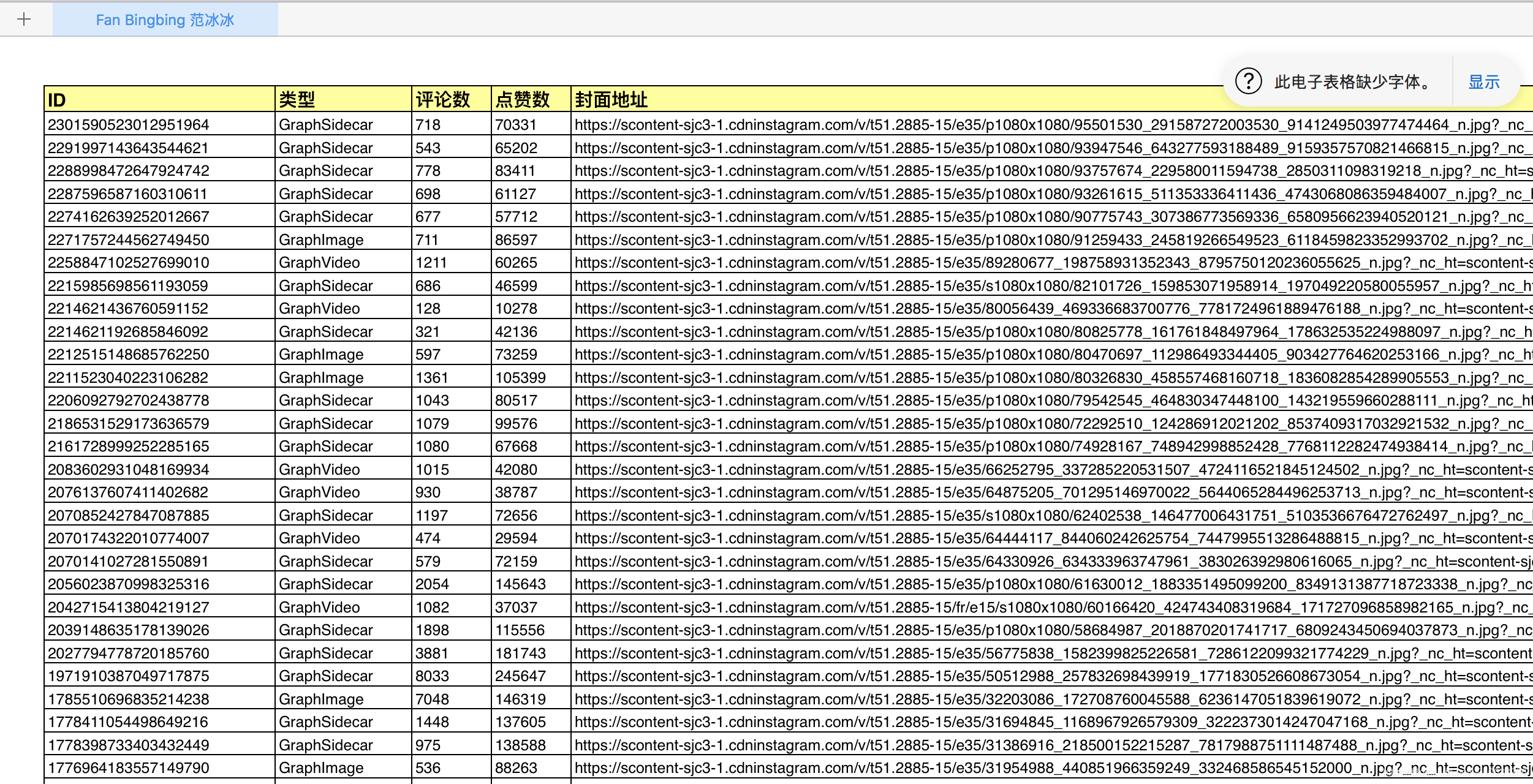The width and height of the screenshot is (1533, 784).
Task: Select likes cell showing 105399
Action: tap(531, 378)
